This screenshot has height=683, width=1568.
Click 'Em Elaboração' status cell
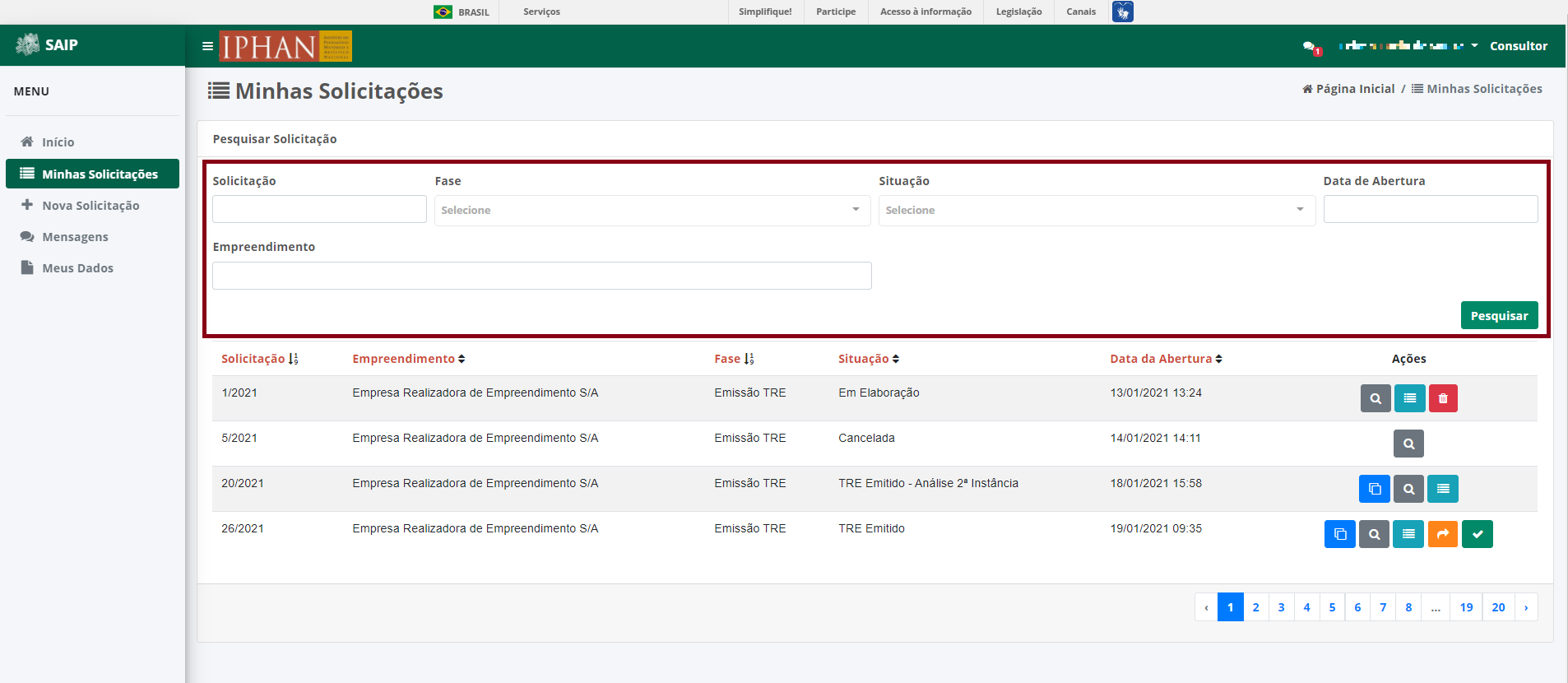(879, 393)
